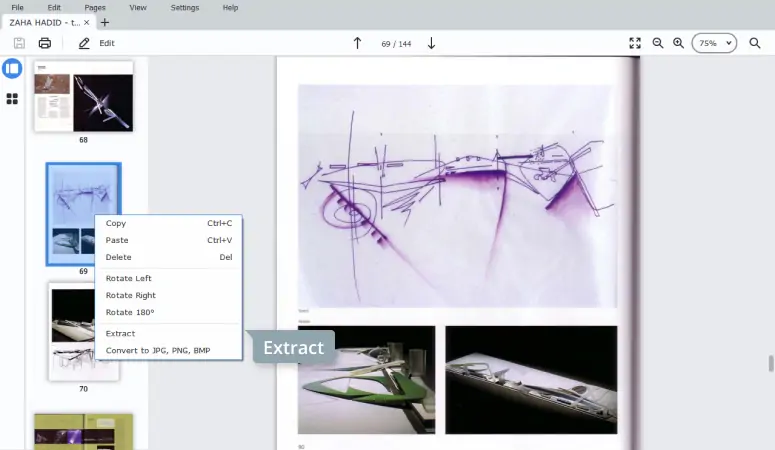Click the zoom in magnifier
This screenshot has width=775, height=450.
(679, 43)
